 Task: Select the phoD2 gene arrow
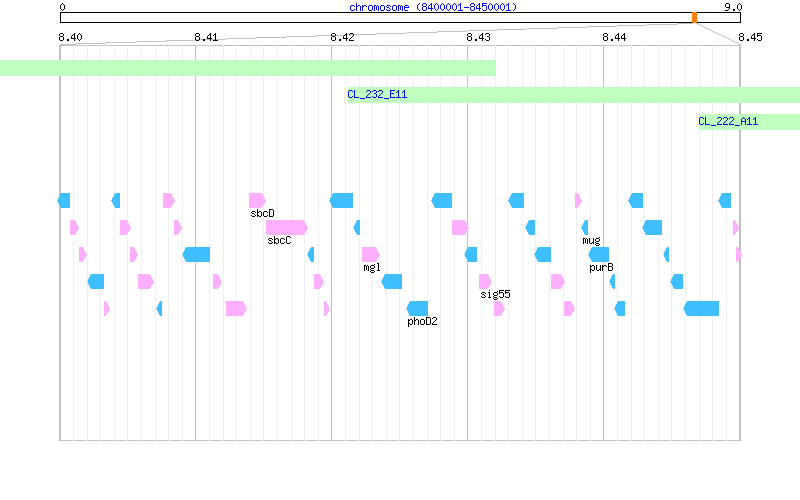coord(417,308)
